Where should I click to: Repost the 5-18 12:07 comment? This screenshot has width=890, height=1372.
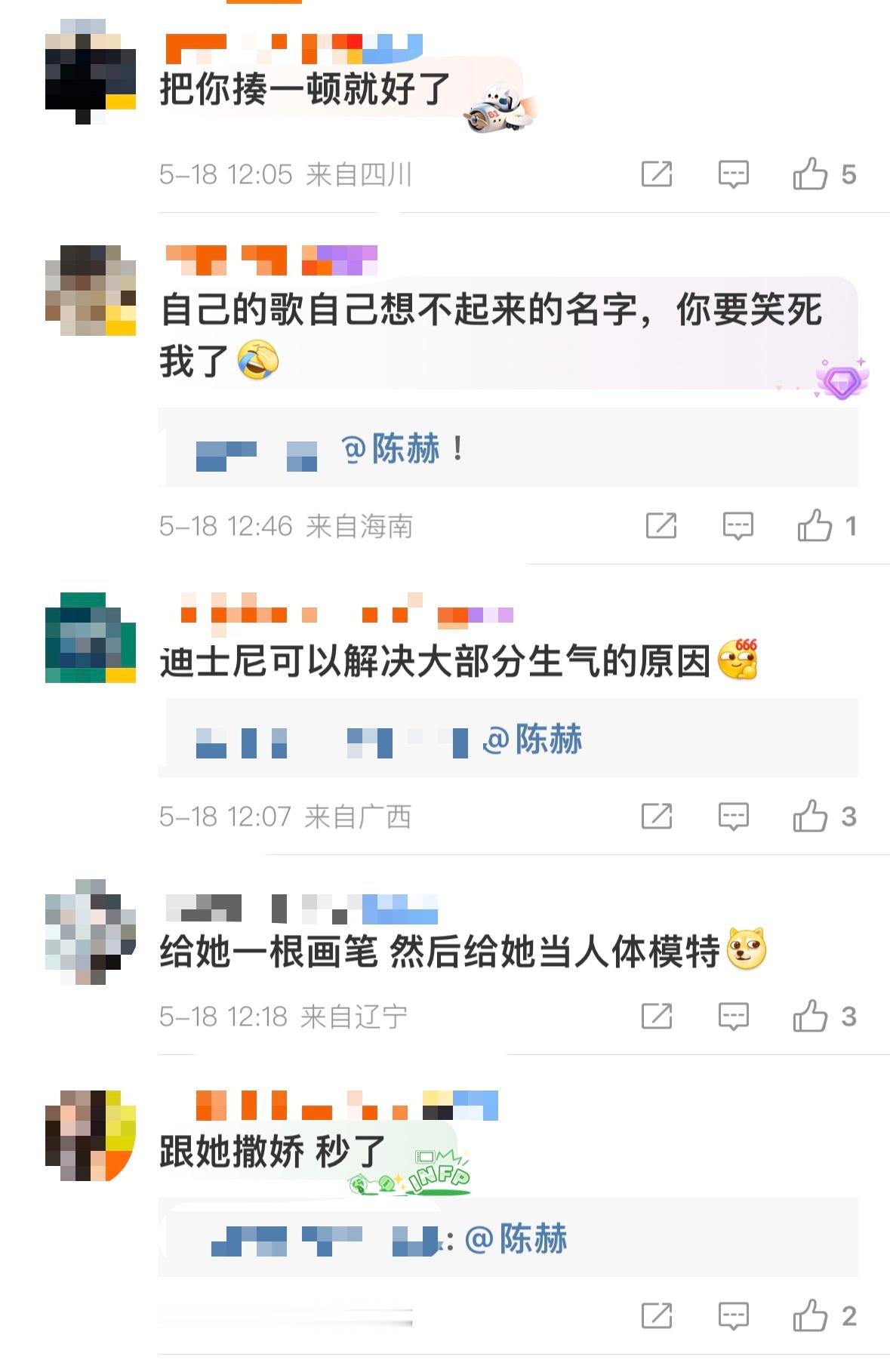click(x=656, y=817)
